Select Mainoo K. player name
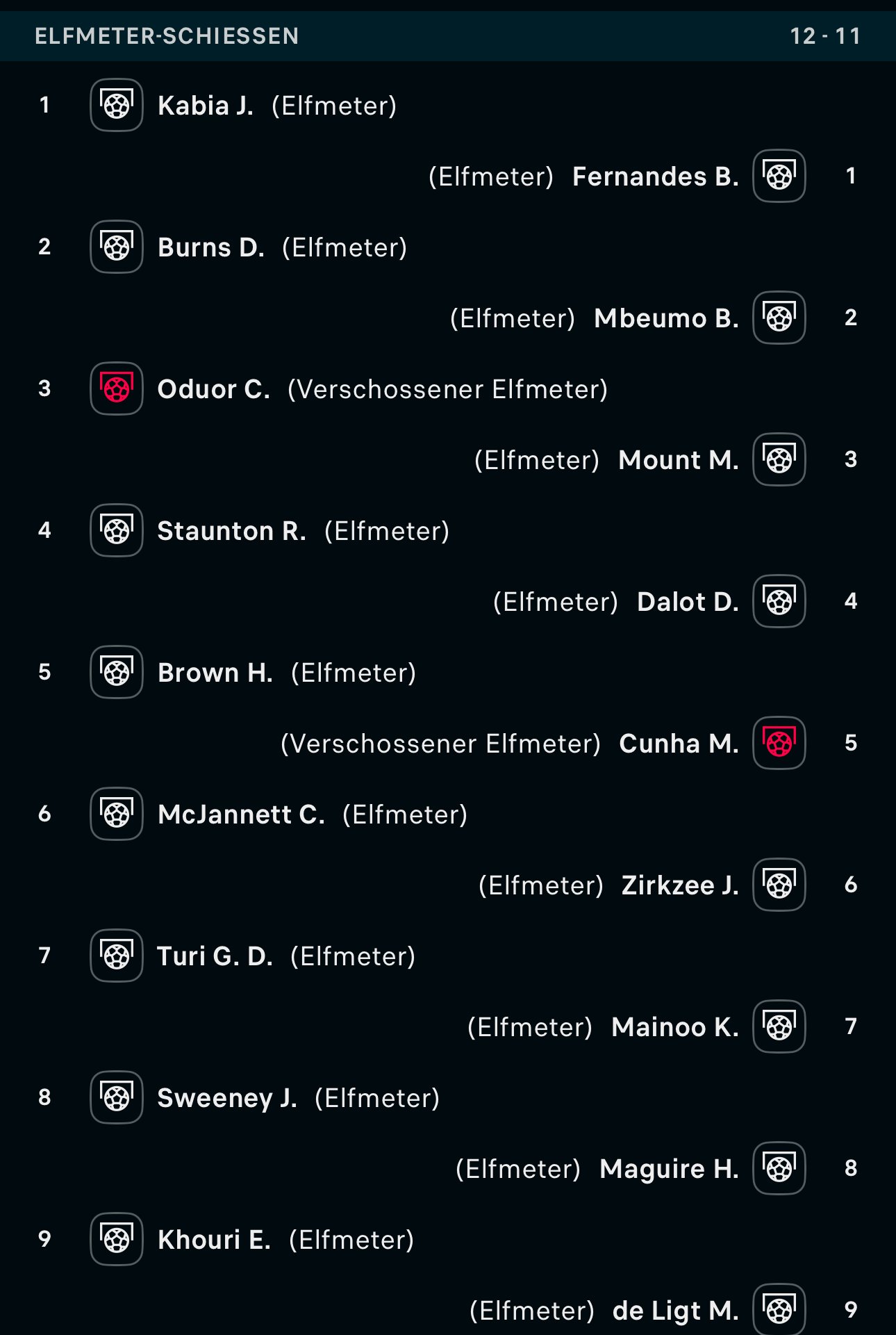 tap(675, 1027)
